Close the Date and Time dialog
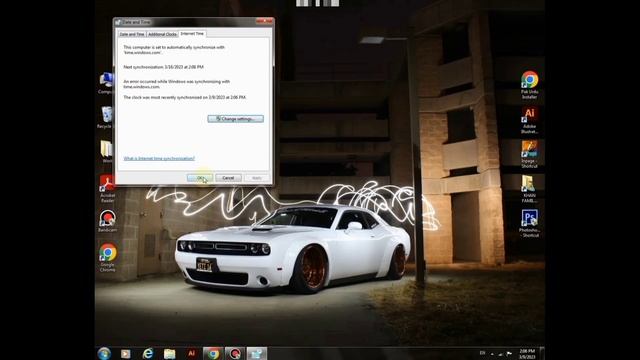Image resolution: width=640 pixels, height=360 pixels. click(264, 21)
